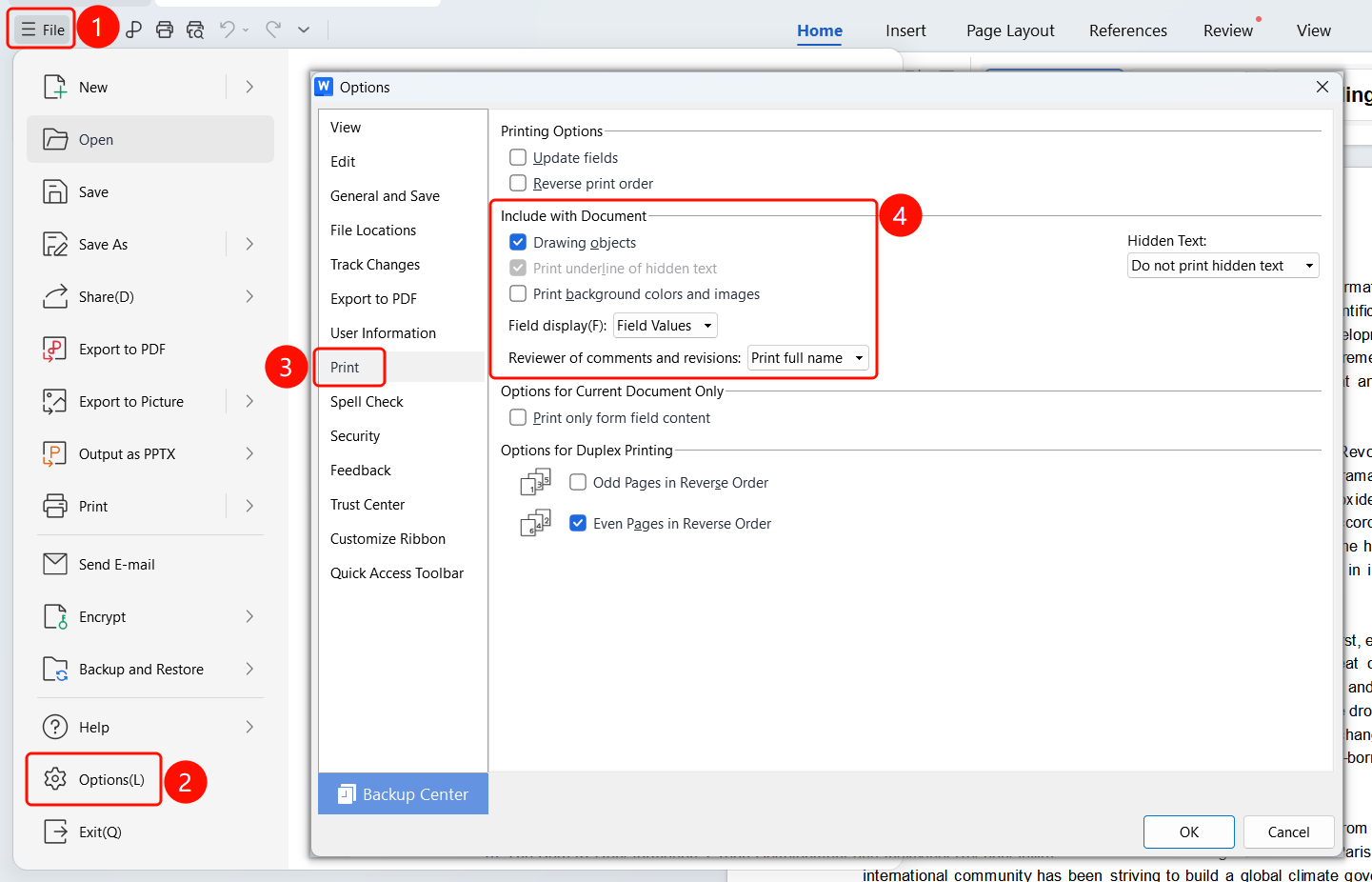Click the Cancel button
This screenshot has width=1372, height=882.
click(x=1288, y=832)
